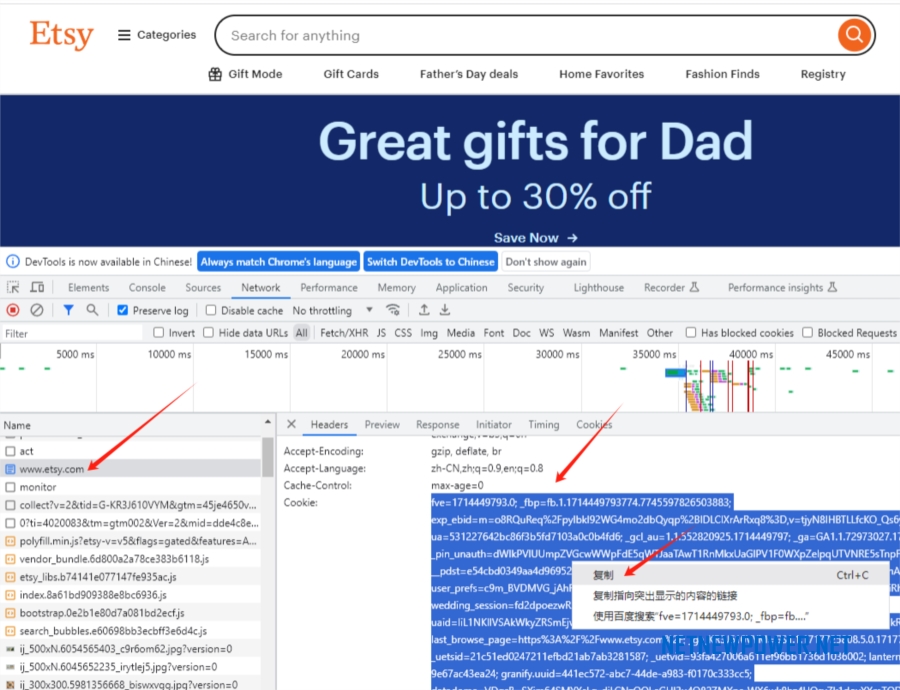Open the Home Favorites link
900x690 pixels.
pyautogui.click(x=602, y=74)
